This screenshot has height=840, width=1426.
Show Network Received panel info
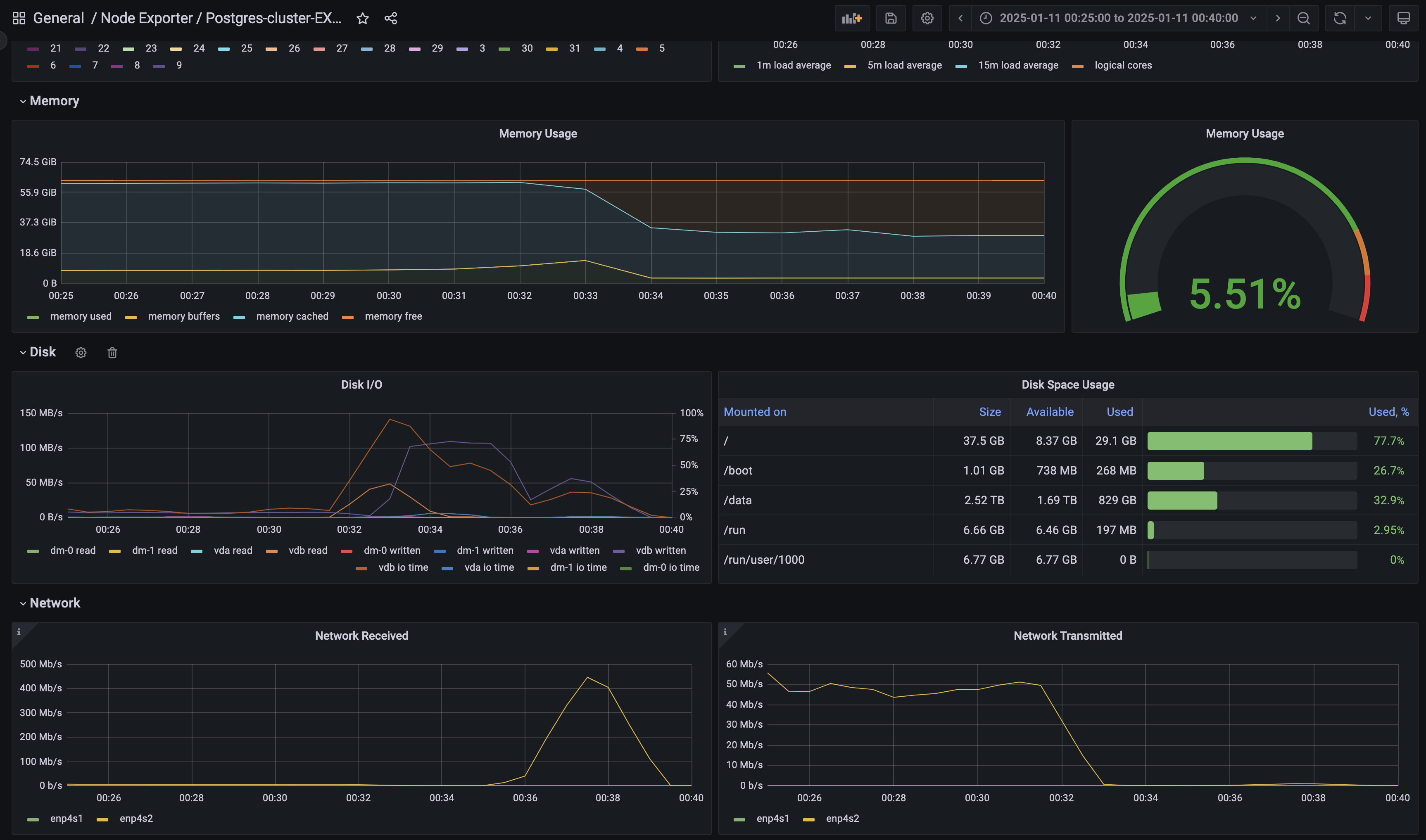click(x=19, y=632)
